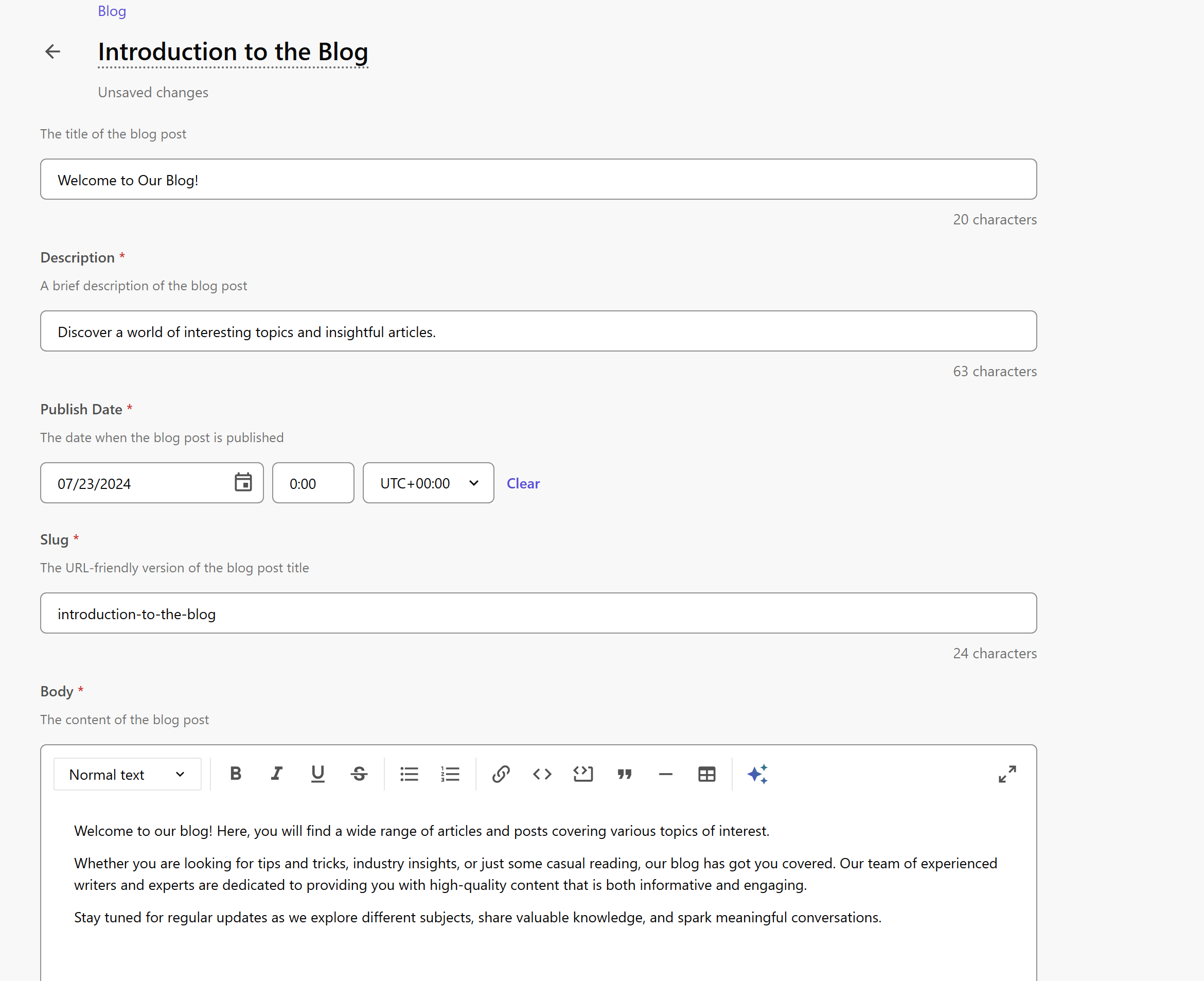This screenshot has height=981, width=1204.
Task: Click the first body paragraph starting Welcome to our blog
Action: tap(421, 831)
